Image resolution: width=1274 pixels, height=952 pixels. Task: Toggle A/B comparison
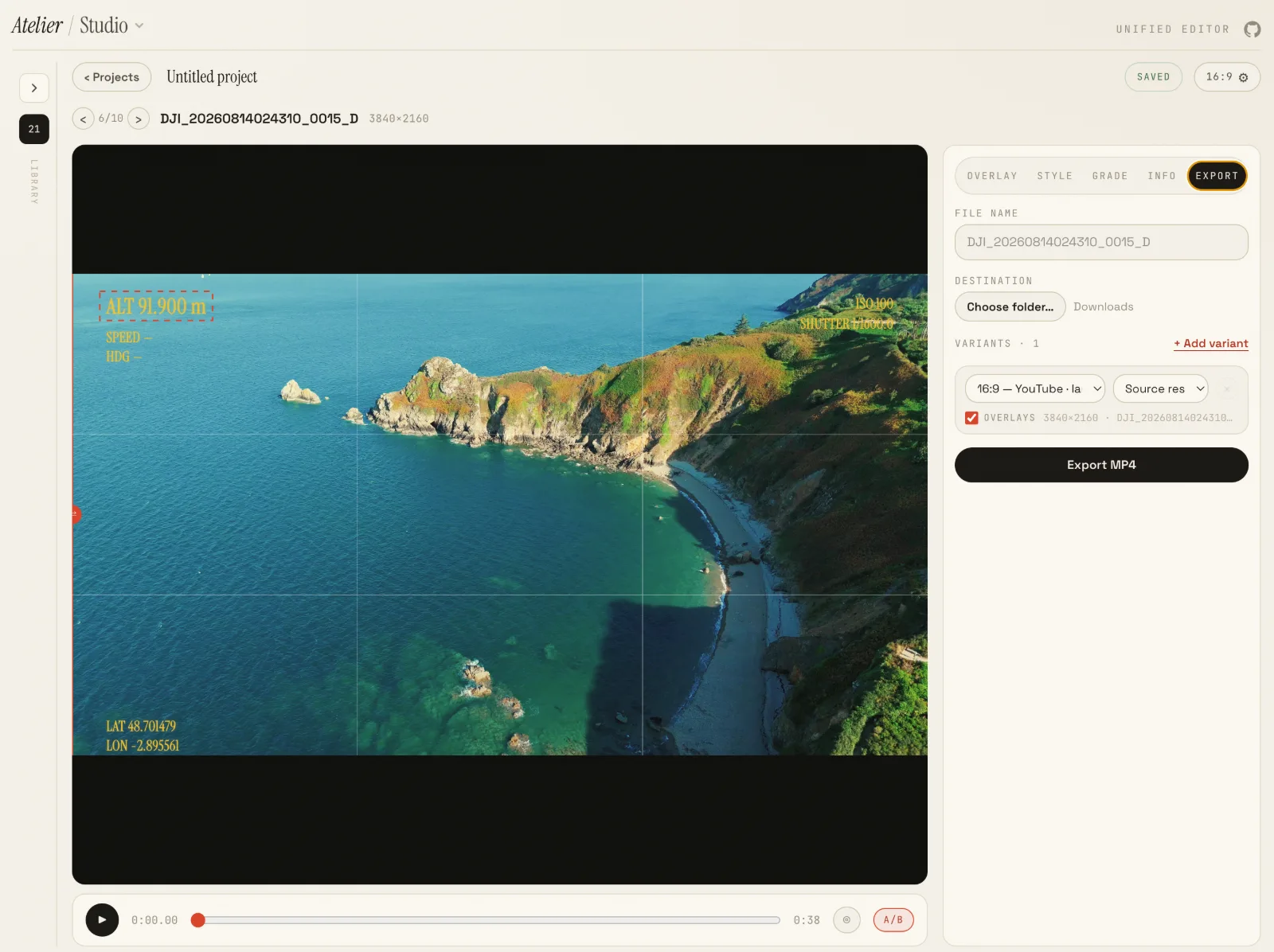click(x=893, y=920)
